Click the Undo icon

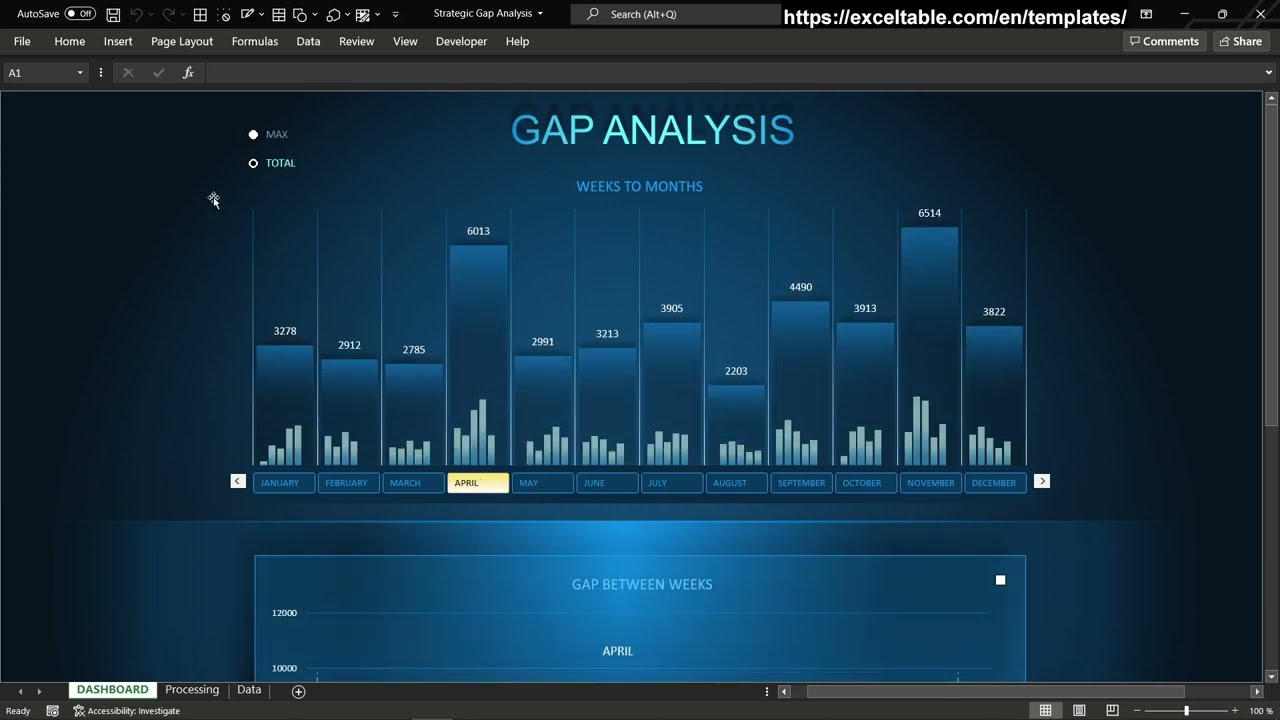pos(137,15)
